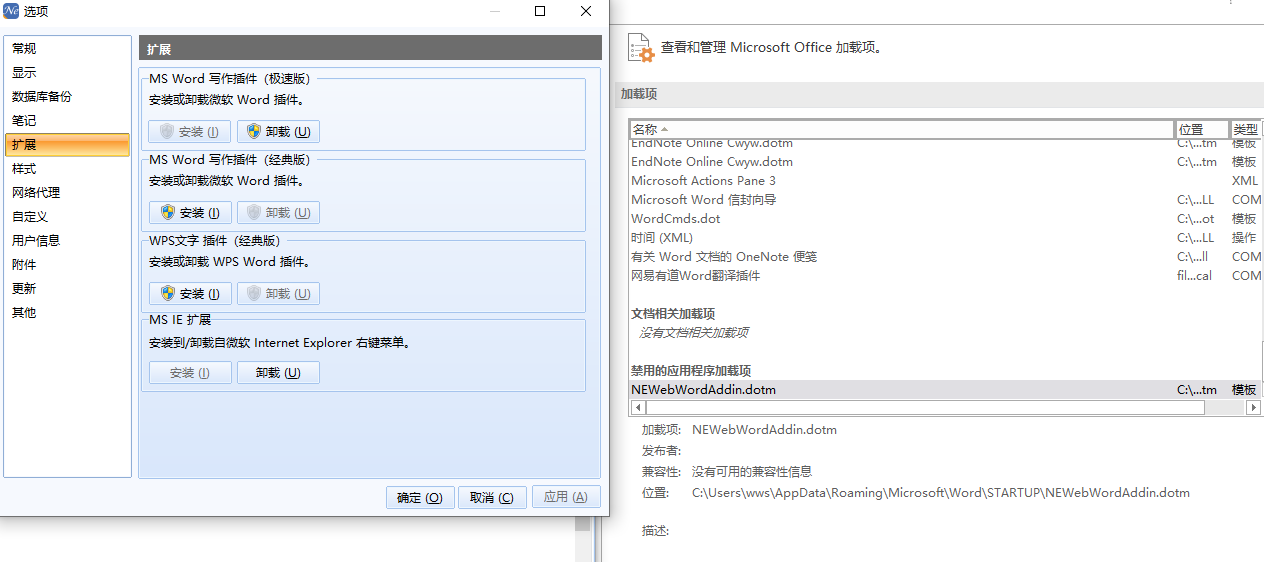The image size is (1264, 562).
Task: Click 安装 for MS Word 写作插件 极速版
Action: [x=190, y=131]
